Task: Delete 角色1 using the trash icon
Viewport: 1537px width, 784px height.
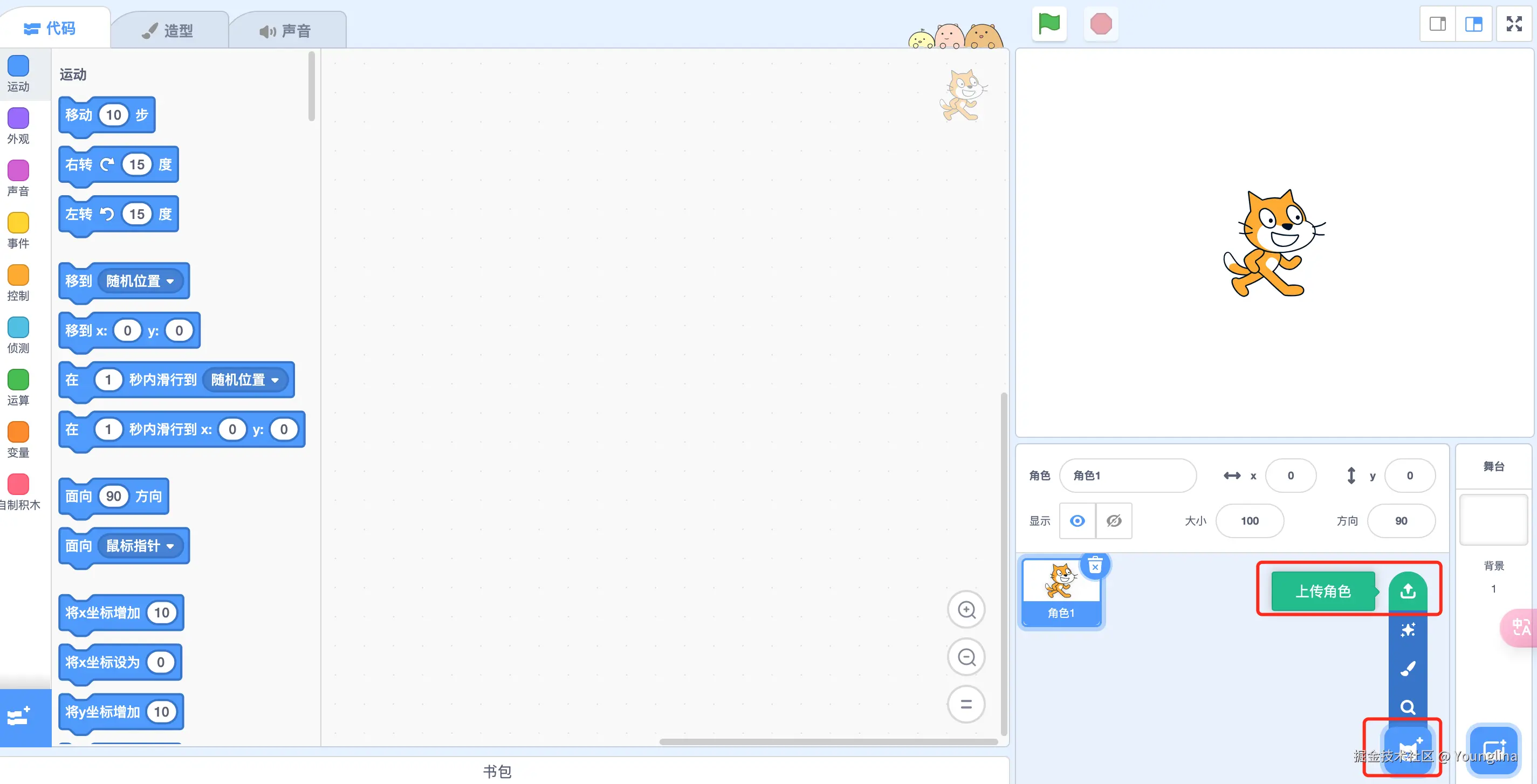Action: click(x=1095, y=566)
